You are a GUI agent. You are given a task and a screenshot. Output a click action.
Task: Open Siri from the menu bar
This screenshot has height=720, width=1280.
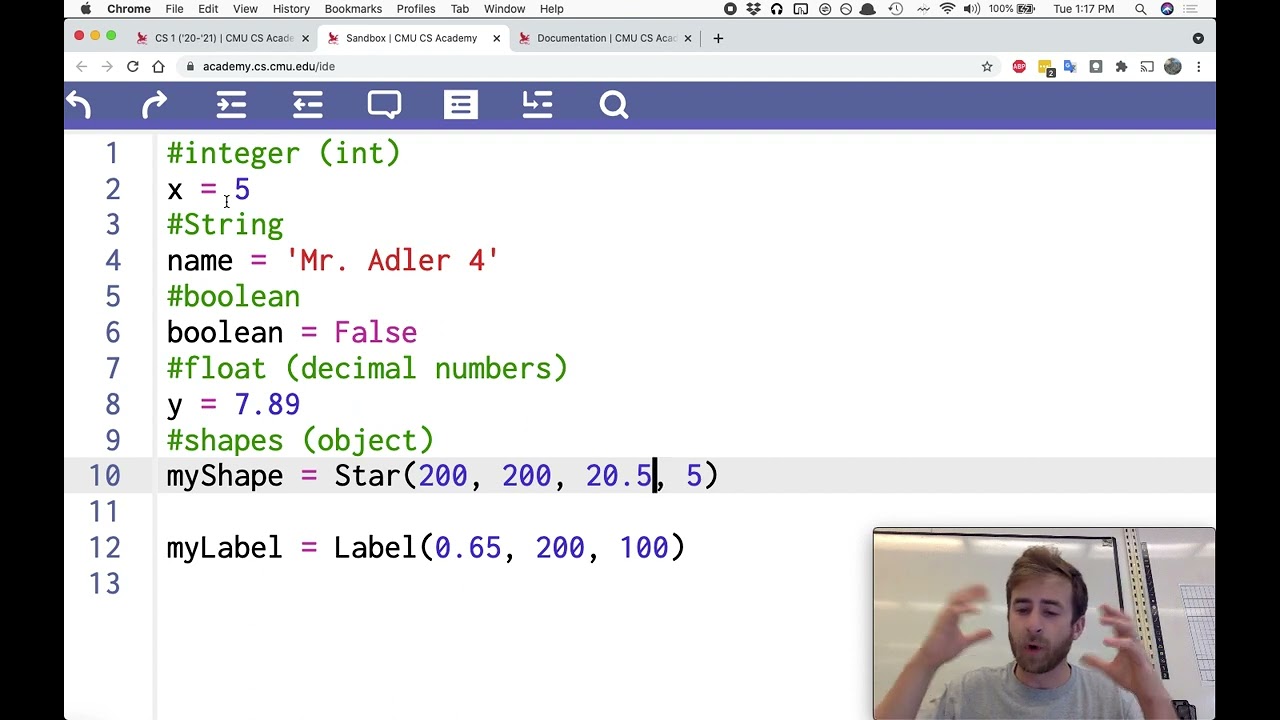(x=1167, y=9)
